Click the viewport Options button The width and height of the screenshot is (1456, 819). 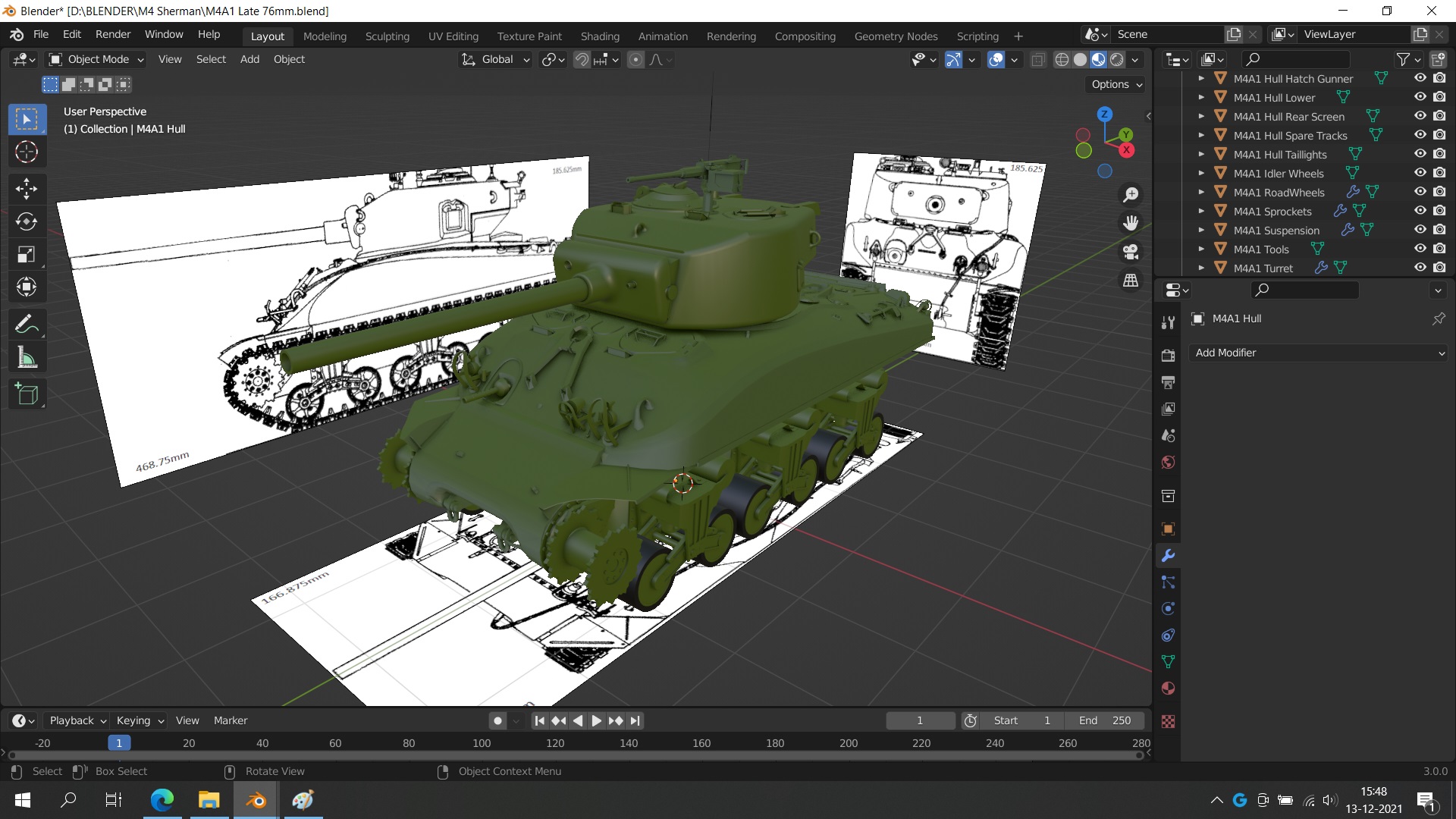(1116, 84)
